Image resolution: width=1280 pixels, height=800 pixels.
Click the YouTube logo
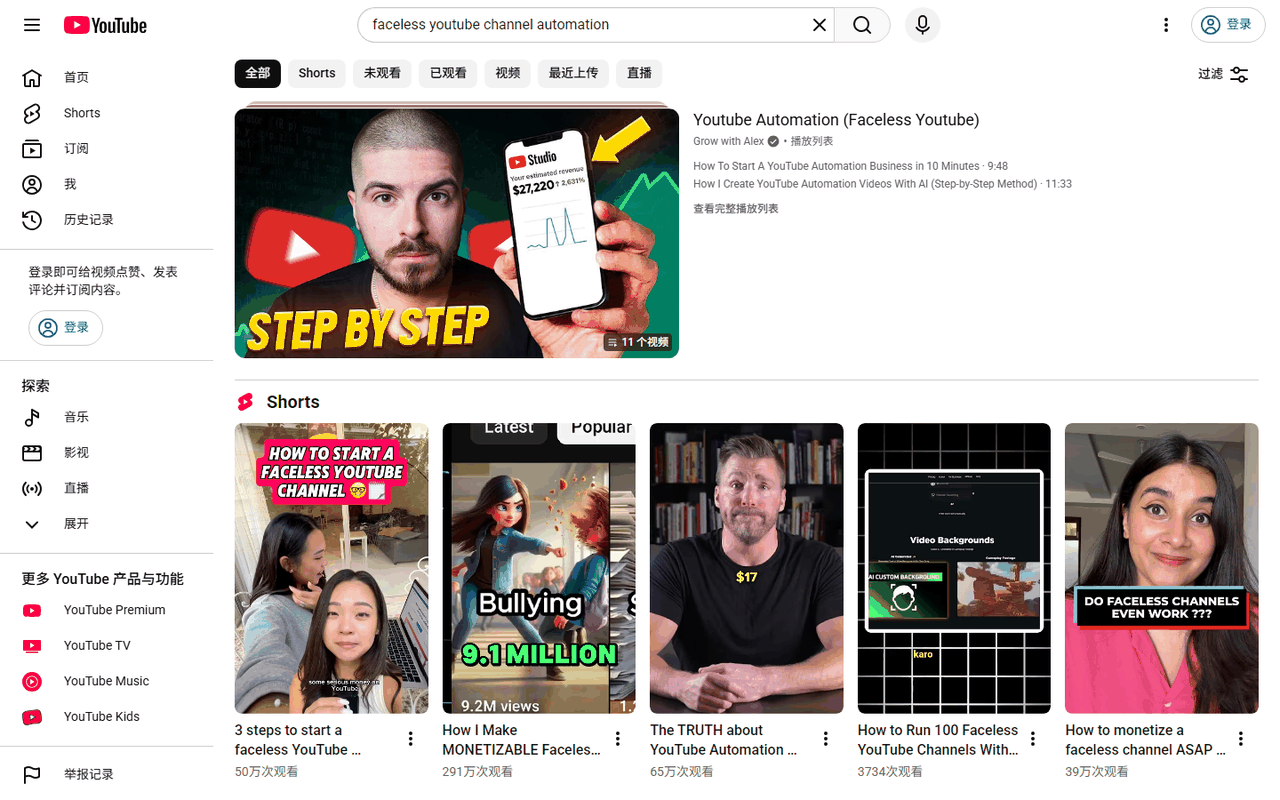pyautogui.click(x=105, y=25)
